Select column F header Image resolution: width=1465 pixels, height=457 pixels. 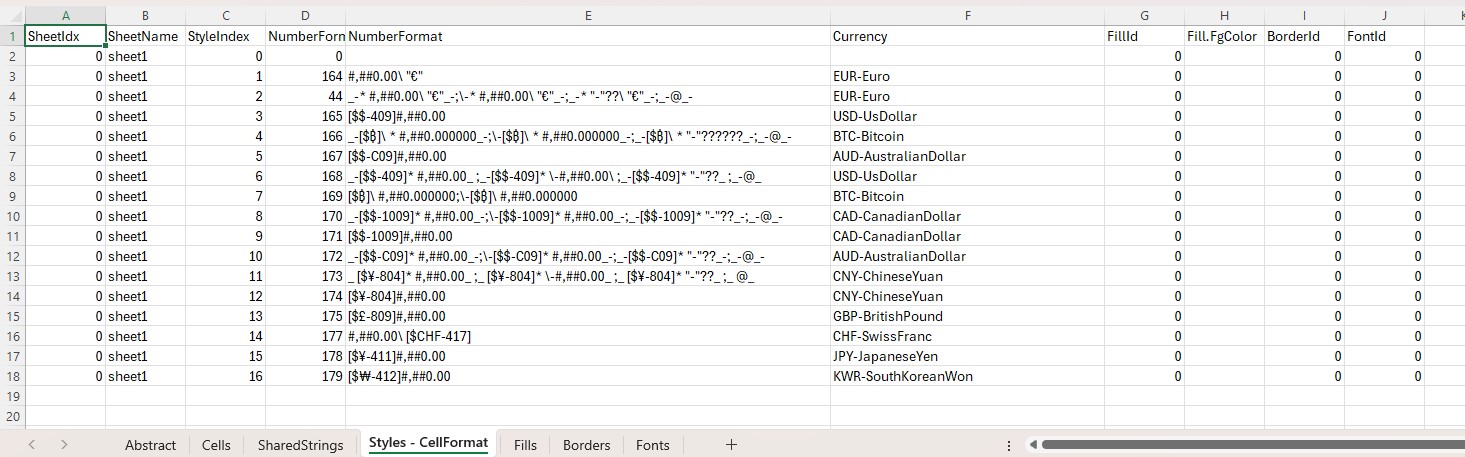pos(967,15)
